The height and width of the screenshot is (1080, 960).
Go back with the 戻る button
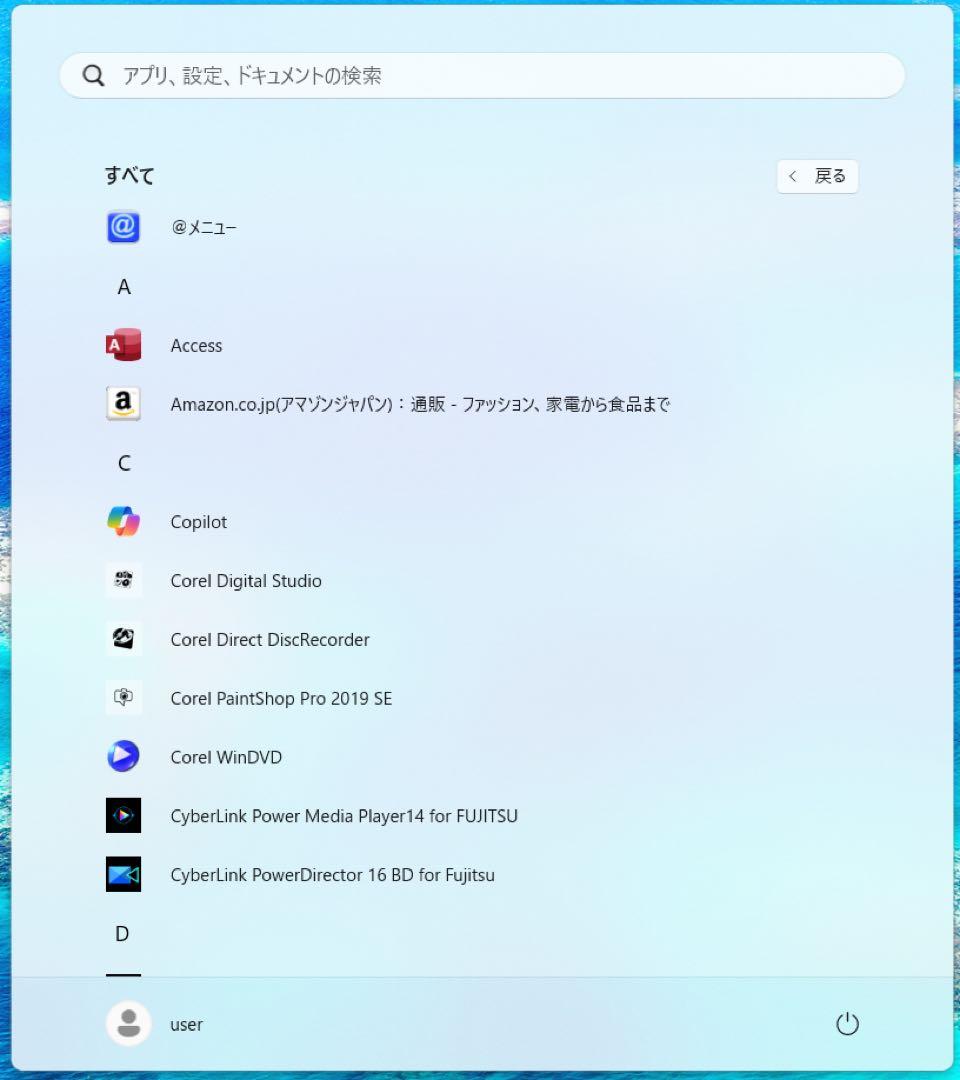[x=817, y=176]
